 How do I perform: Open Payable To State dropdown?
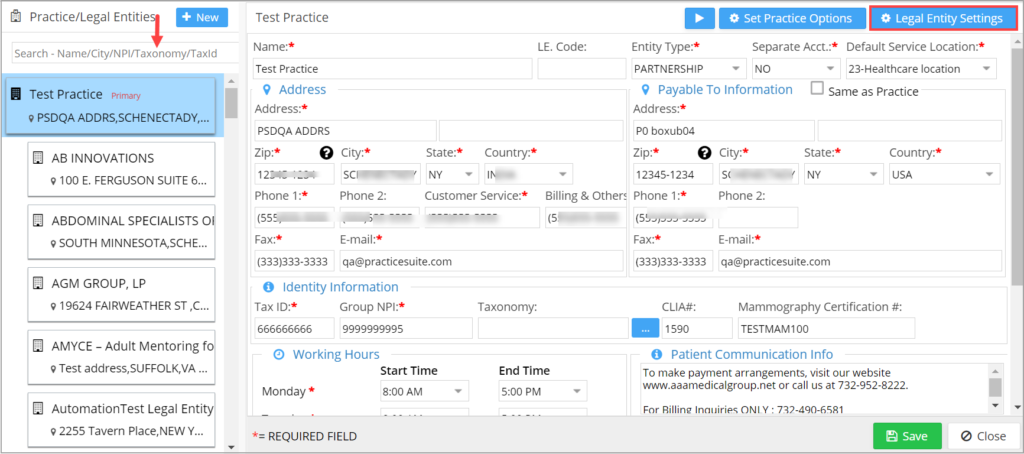844,174
